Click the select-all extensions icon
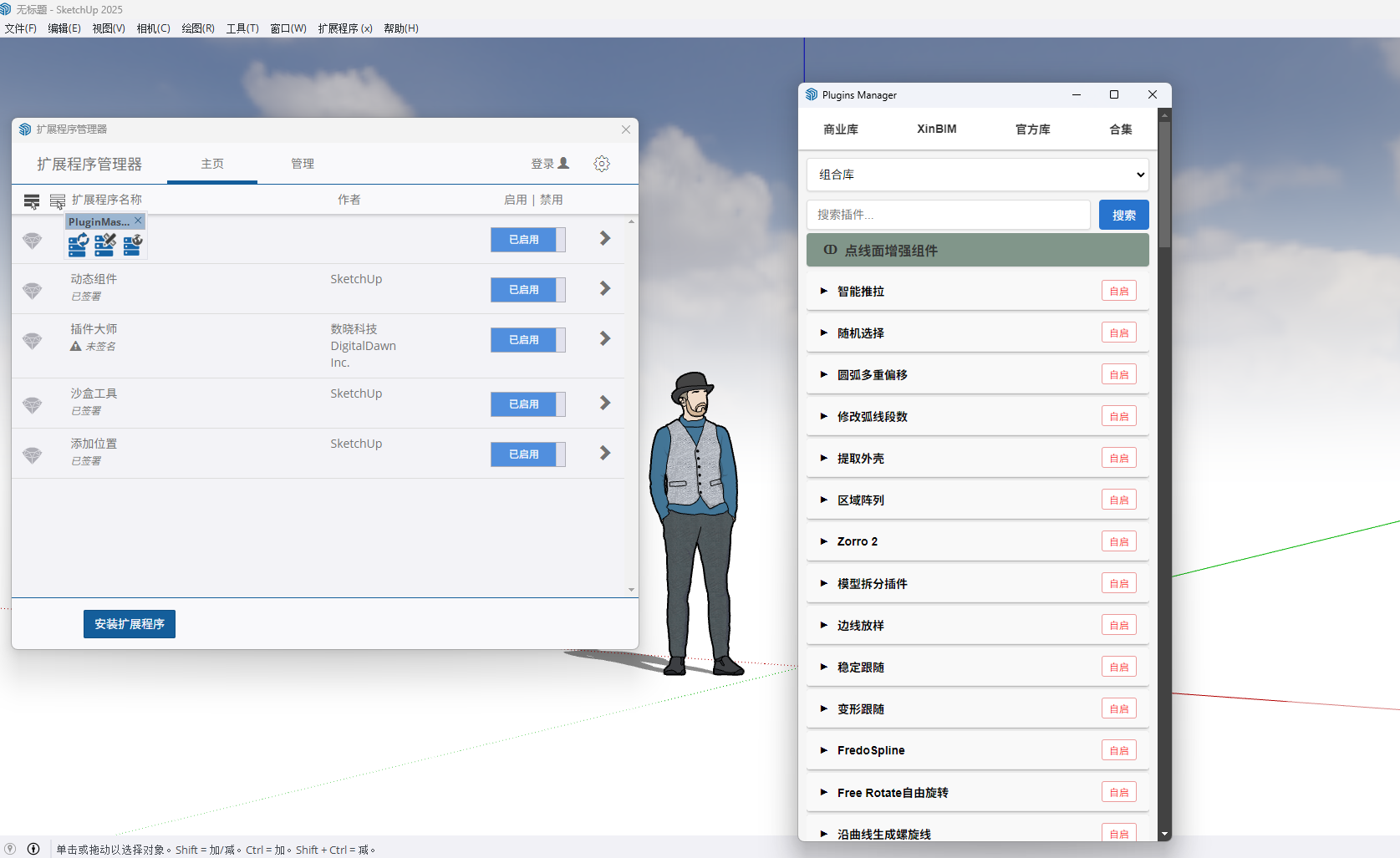The height and width of the screenshot is (858, 1400). tap(32, 201)
